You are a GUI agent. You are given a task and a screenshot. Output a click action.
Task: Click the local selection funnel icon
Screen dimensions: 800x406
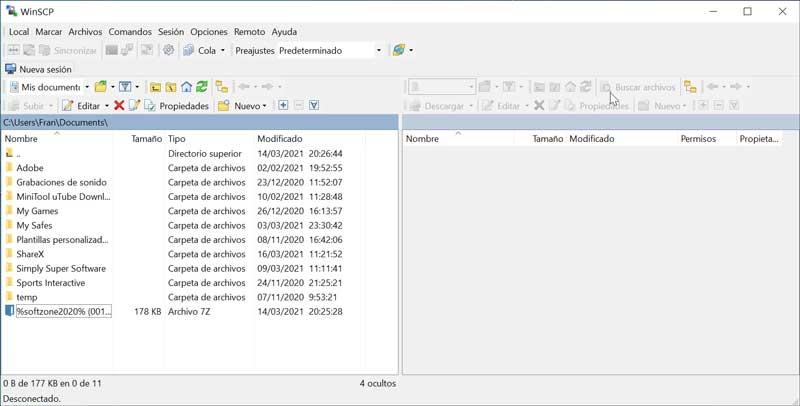point(314,106)
